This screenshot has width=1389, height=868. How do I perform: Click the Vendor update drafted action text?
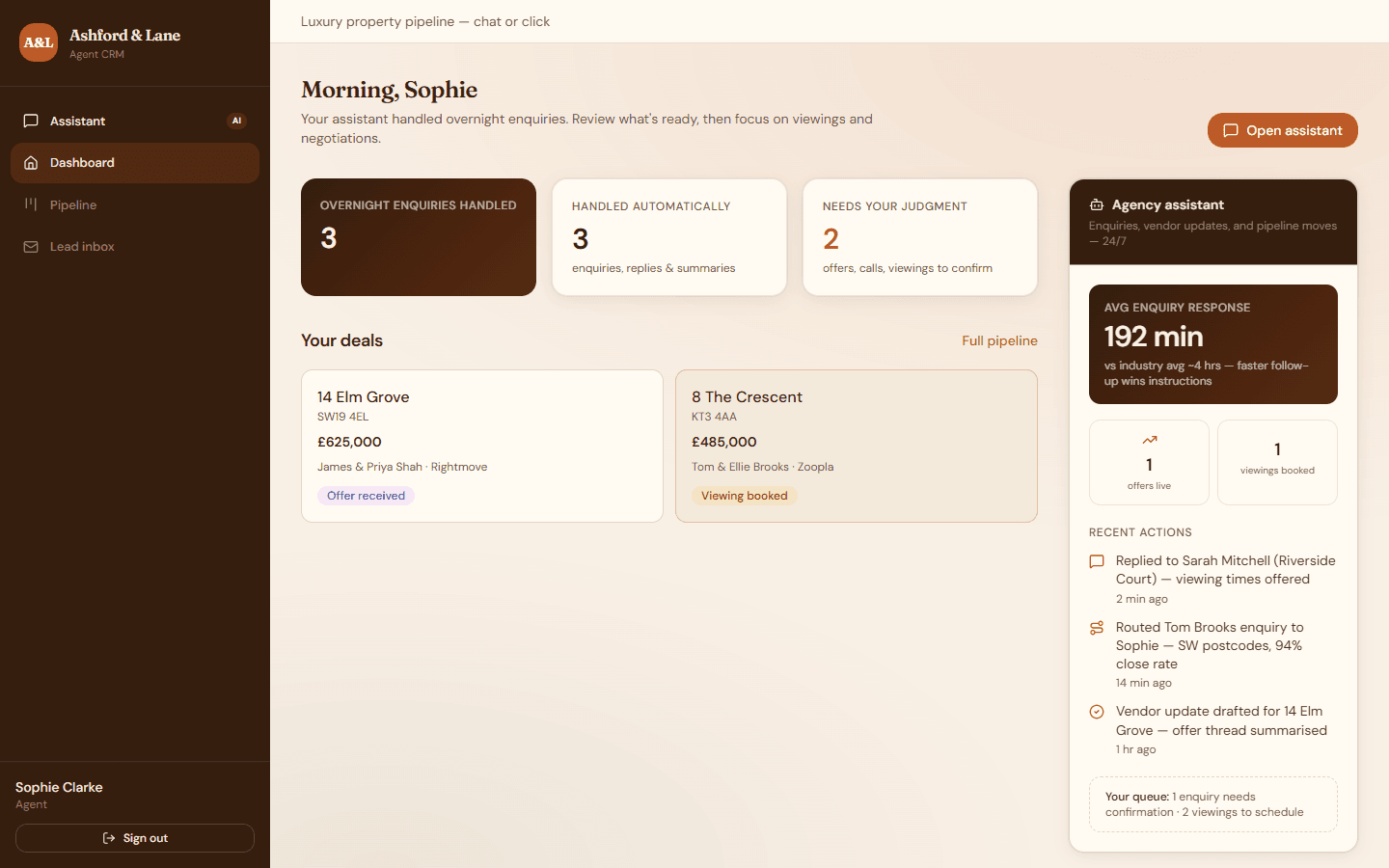click(x=1221, y=720)
